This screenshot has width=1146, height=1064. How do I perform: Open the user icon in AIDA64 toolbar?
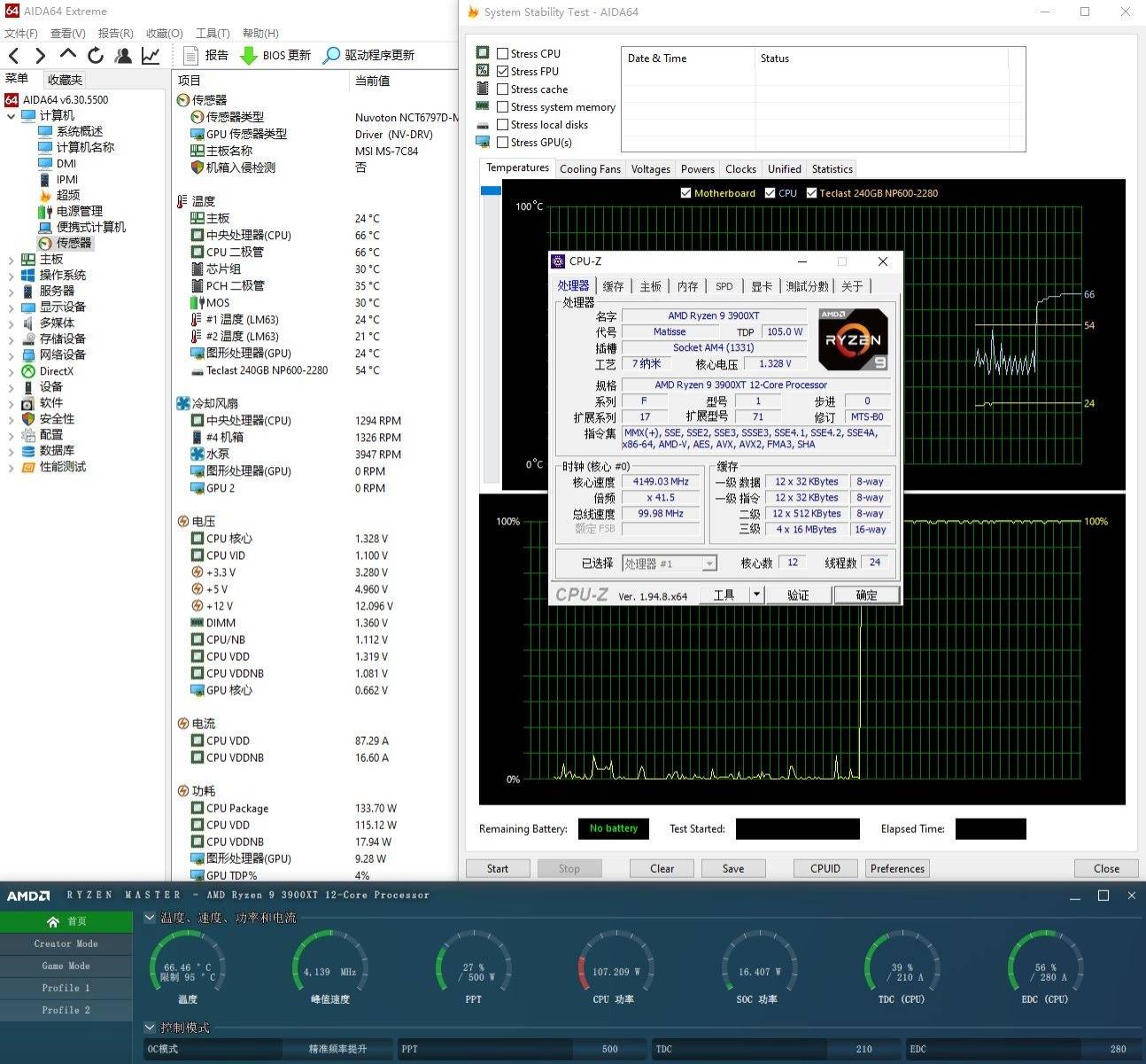point(123,55)
